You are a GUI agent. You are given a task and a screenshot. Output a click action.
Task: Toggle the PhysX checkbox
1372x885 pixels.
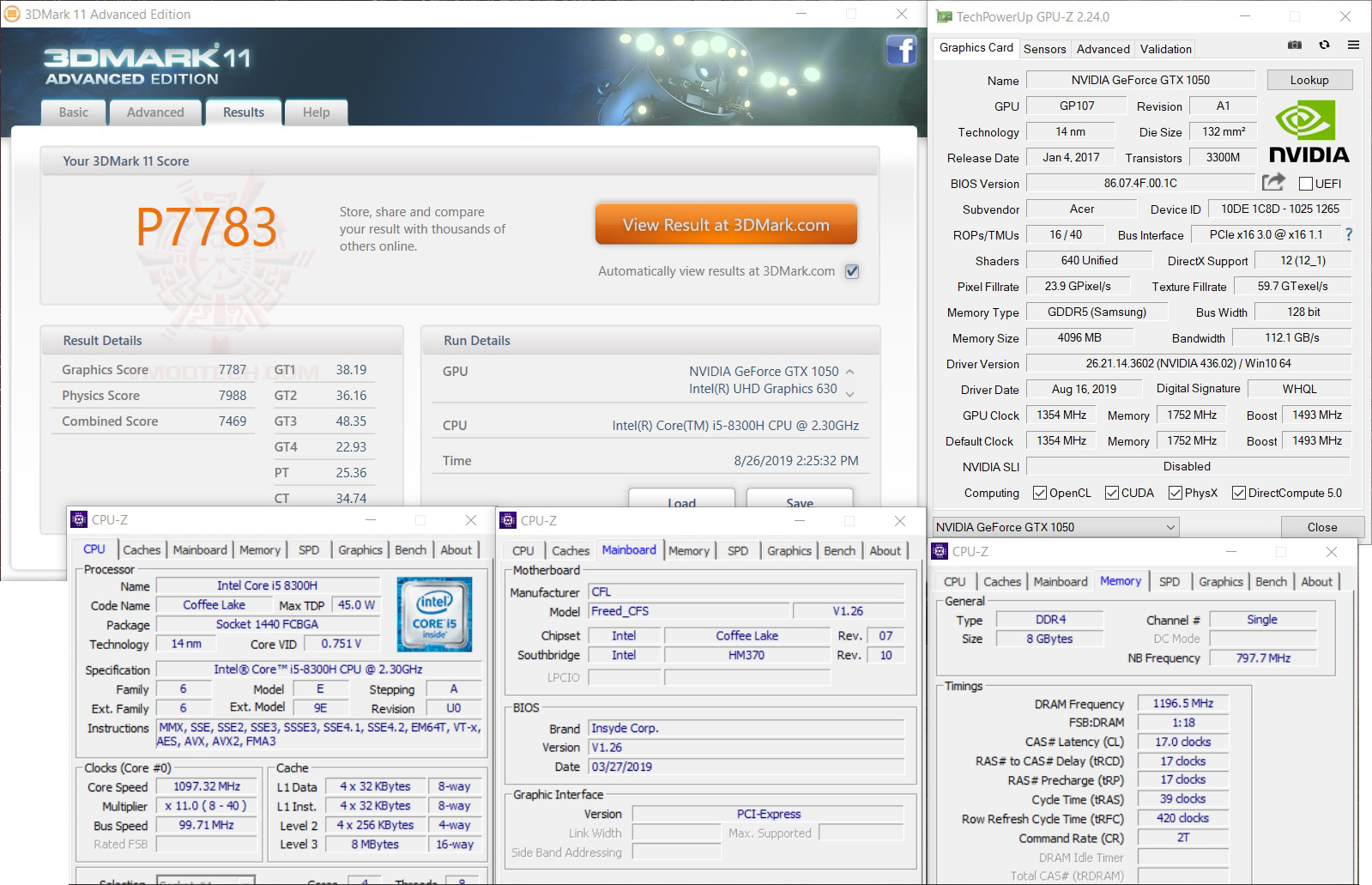point(1175,493)
